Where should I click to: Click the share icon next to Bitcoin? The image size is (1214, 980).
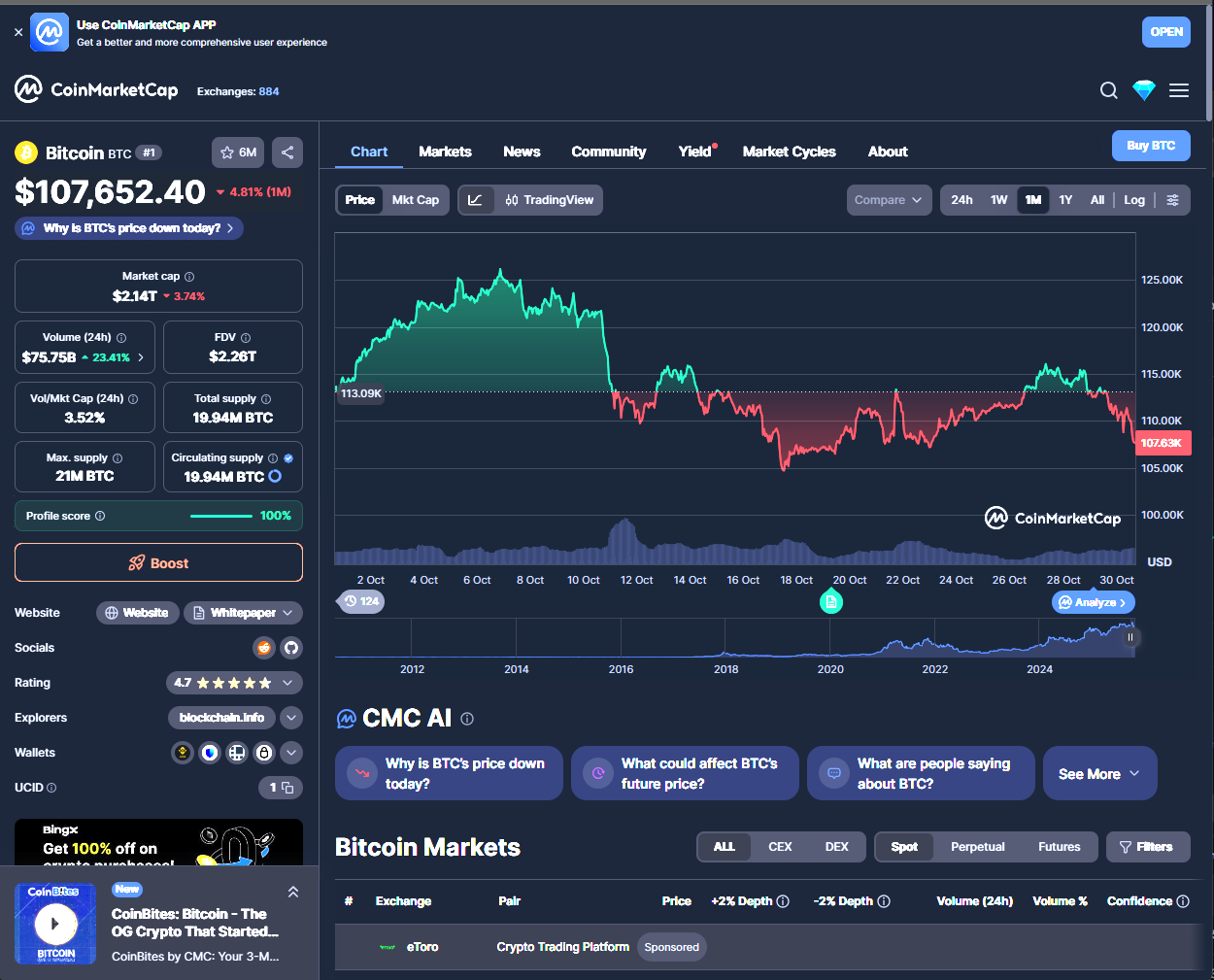click(x=287, y=152)
